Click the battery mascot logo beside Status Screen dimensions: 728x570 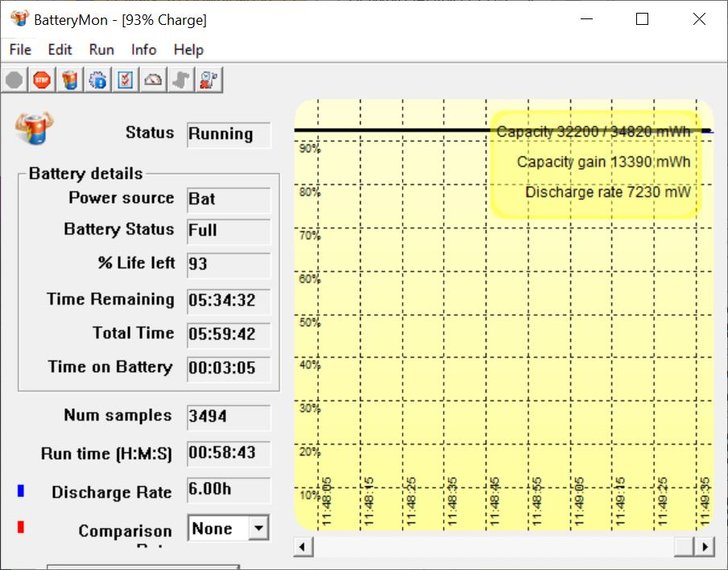34,128
